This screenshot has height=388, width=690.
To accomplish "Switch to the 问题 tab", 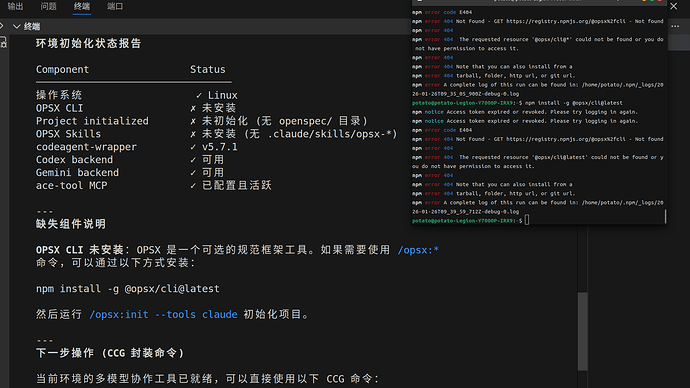I will pos(48,6).
